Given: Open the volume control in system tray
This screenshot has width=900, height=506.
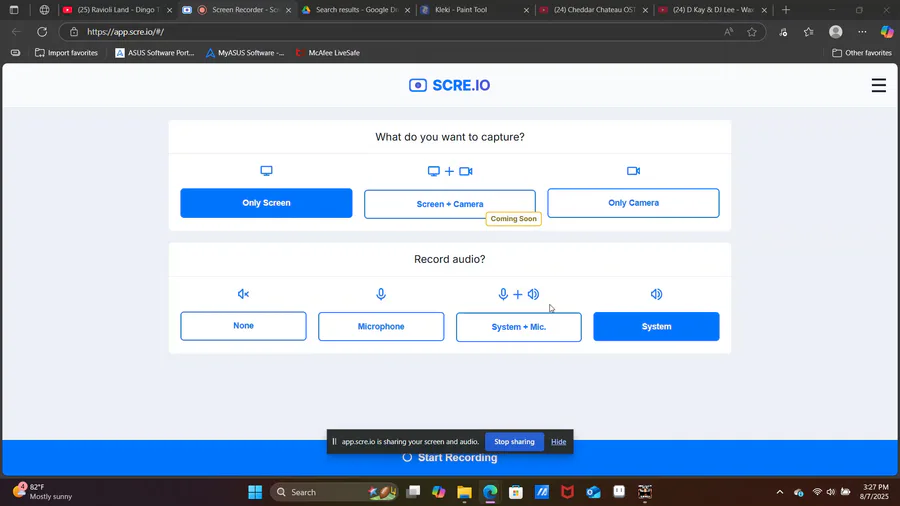Looking at the screenshot, I should (x=831, y=492).
